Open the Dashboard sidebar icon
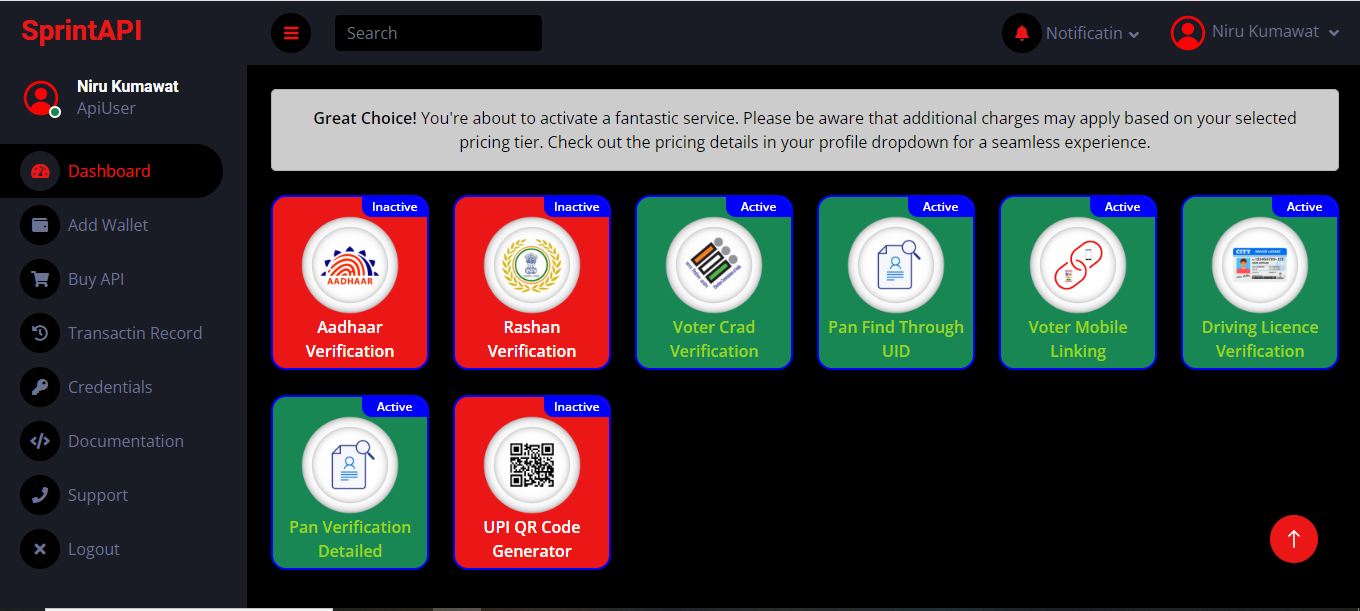This screenshot has height=611, width=1360. pos(40,170)
